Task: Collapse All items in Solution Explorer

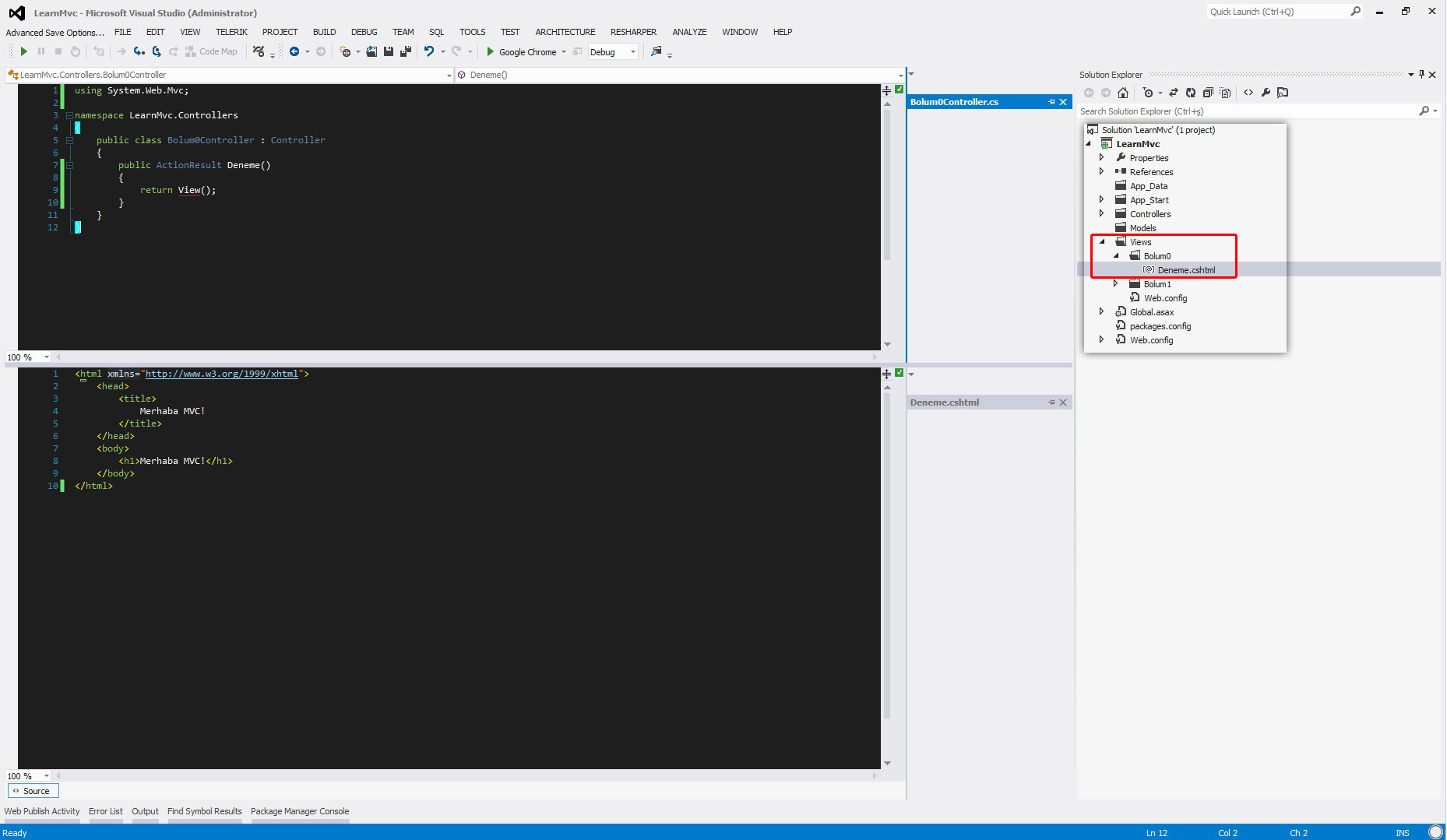Action: 1208,93
